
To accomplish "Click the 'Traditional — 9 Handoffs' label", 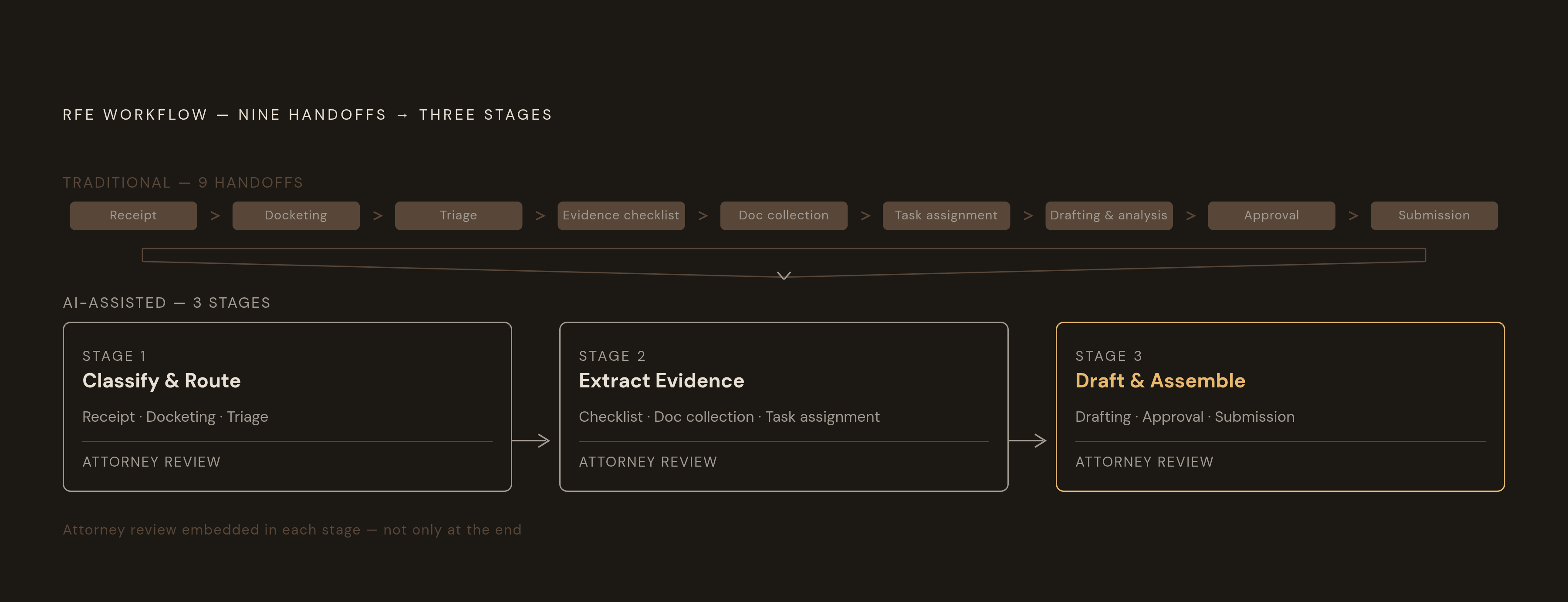I will (182, 182).
